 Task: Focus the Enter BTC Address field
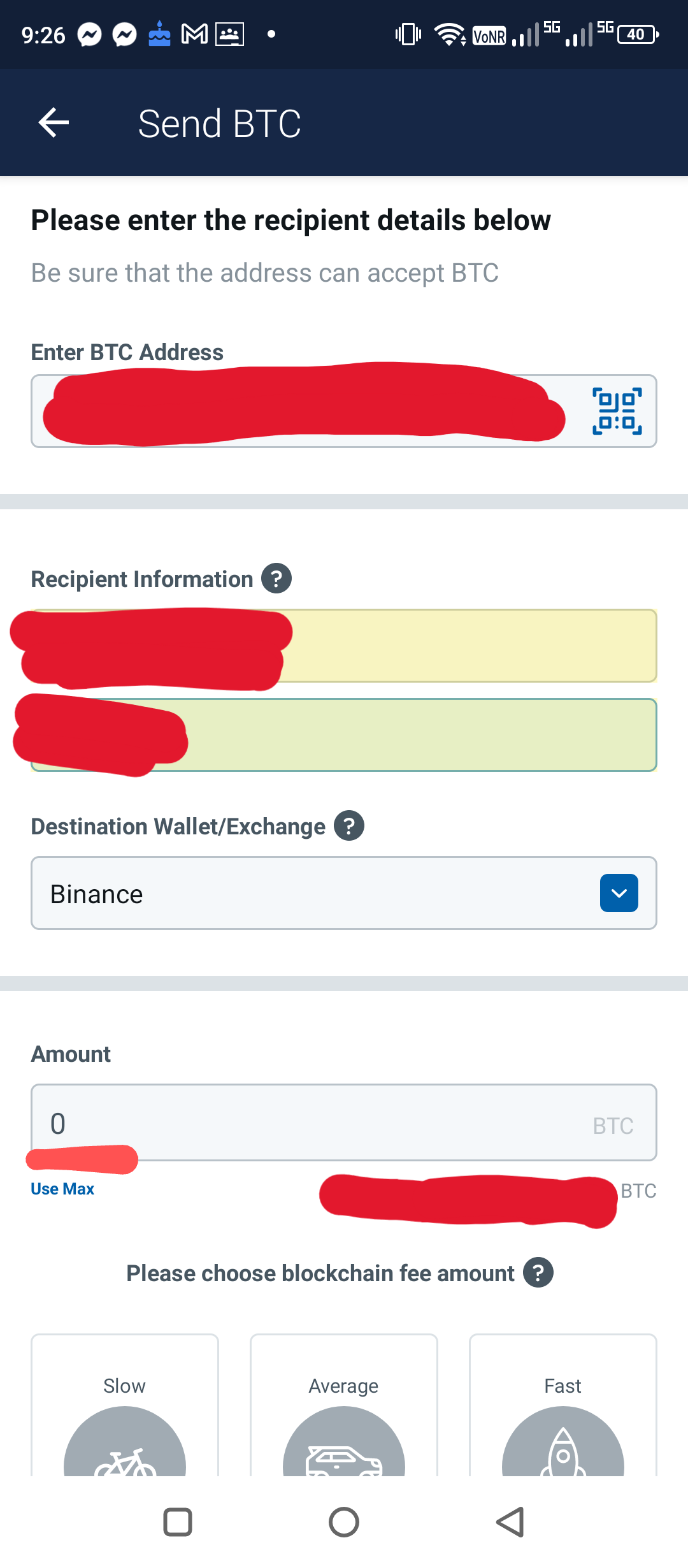pyautogui.click(x=344, y=411)
